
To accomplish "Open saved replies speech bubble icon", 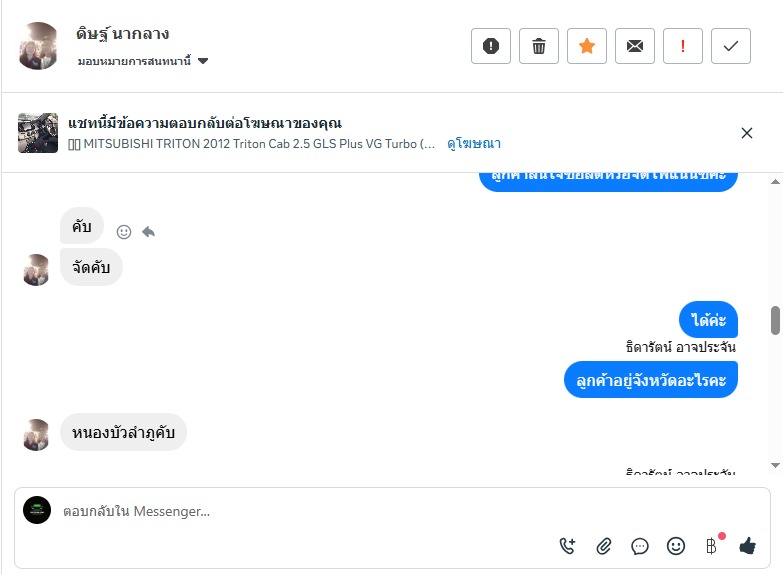I will point(640,546).
